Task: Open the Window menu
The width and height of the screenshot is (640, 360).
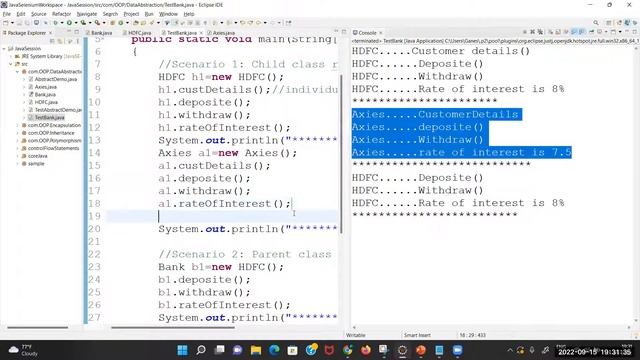Action: coord(168,14)
